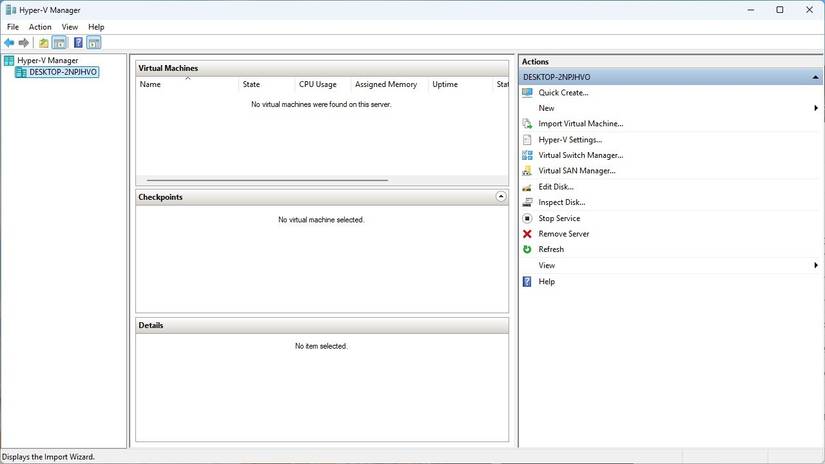Collapse the DESKTOP-2NPJHVO actions section arrow
Screen dimensions: 825x464
tap(815, 77)
